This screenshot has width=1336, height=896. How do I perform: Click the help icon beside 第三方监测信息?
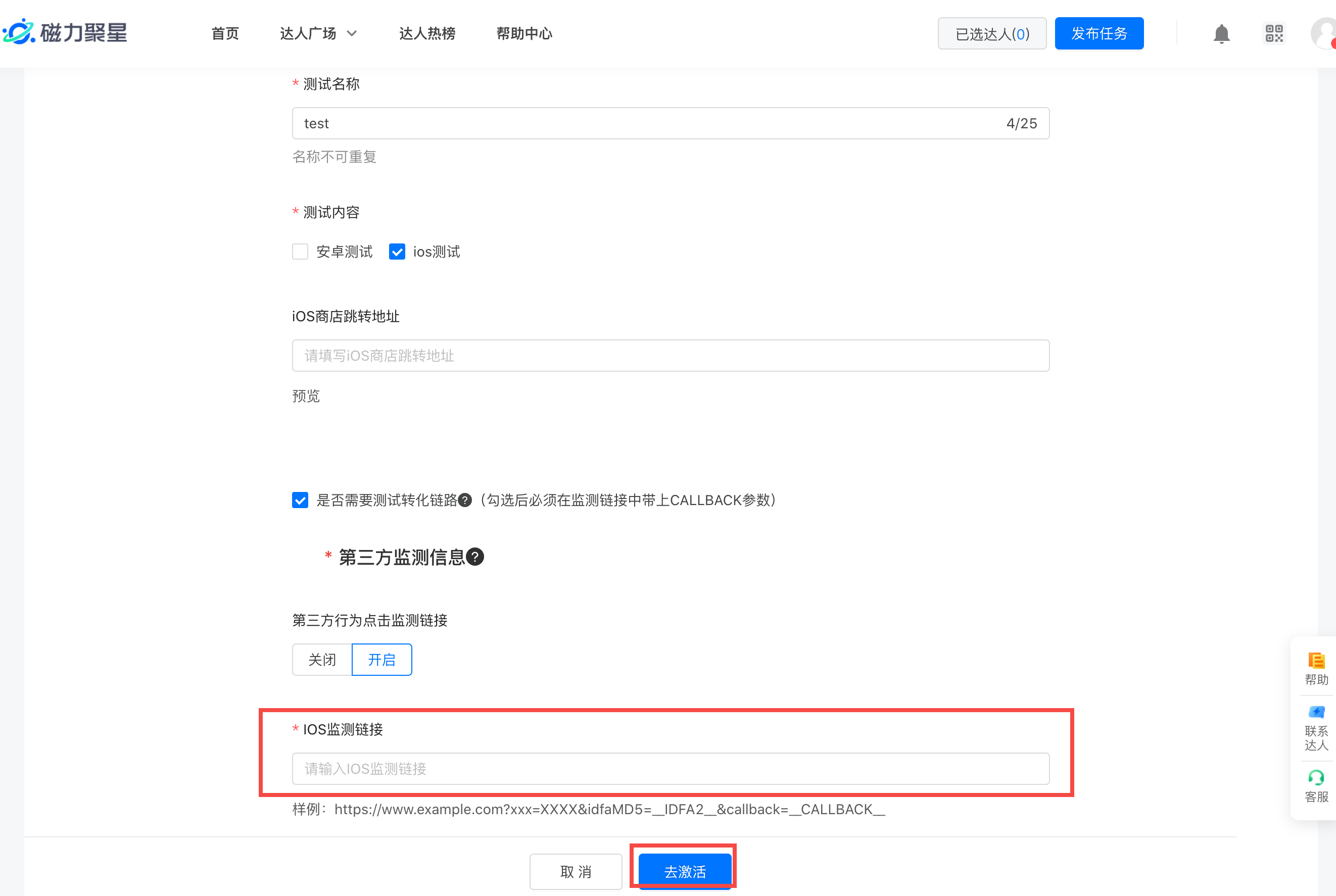(475, 557)
